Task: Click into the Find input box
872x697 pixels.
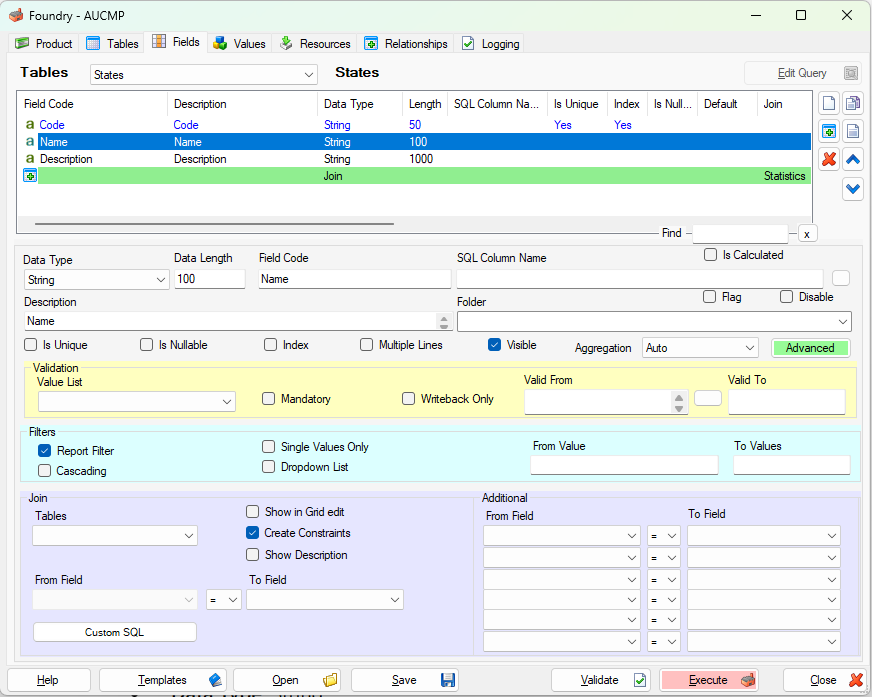Action: coord(740,234)
